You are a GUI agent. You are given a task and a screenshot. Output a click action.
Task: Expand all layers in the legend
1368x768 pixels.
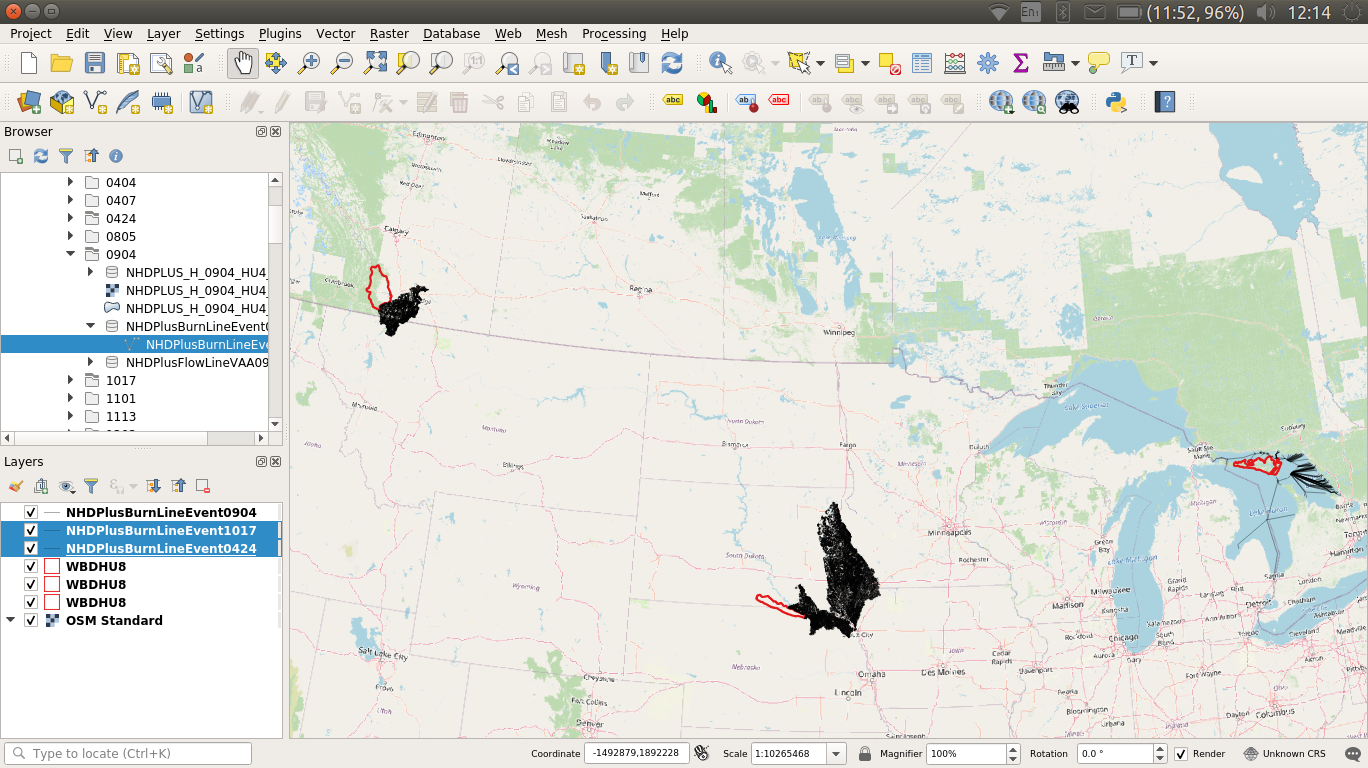pos(154,486)
